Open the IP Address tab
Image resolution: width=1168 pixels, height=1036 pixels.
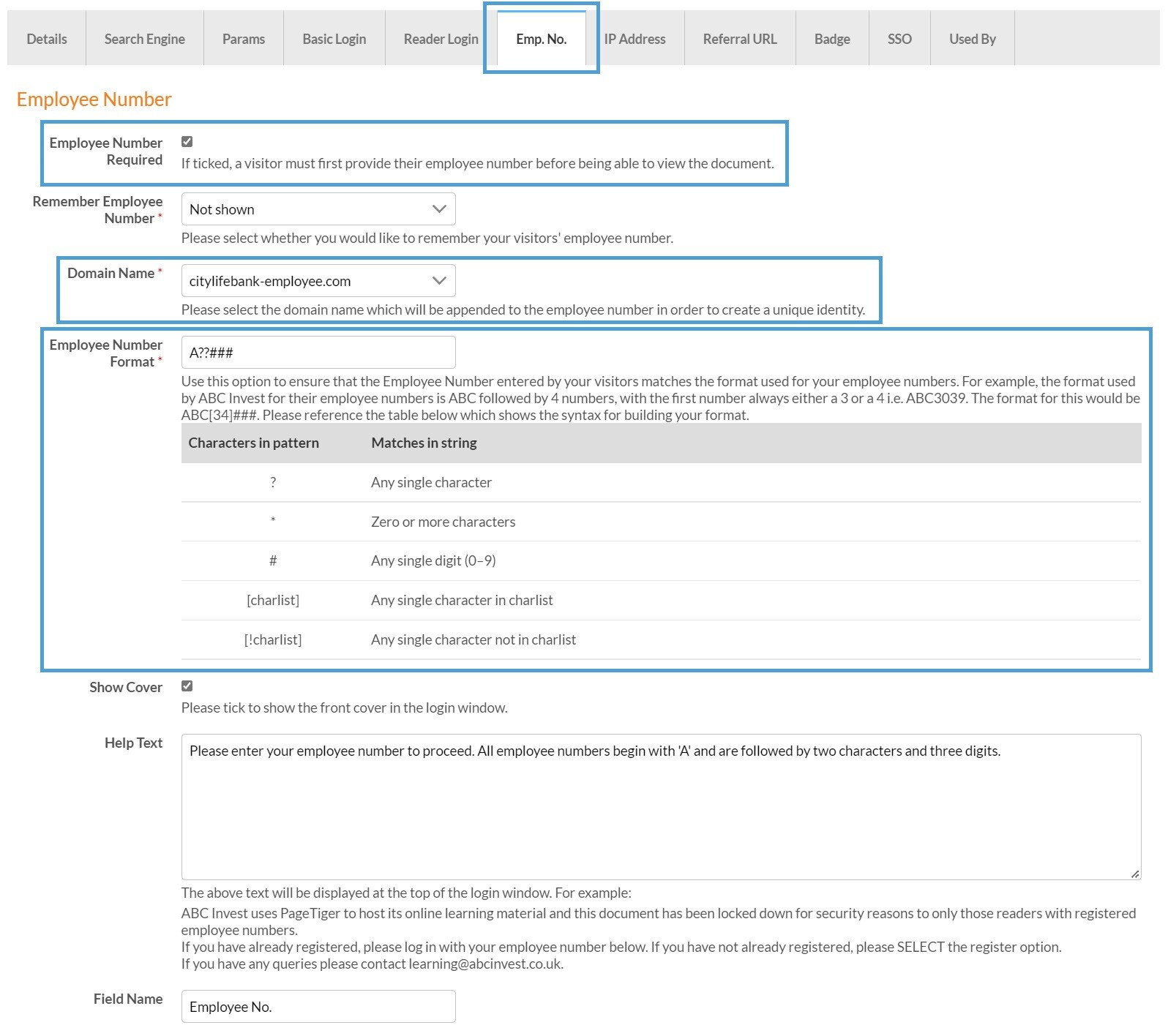(x=634, y=39)
